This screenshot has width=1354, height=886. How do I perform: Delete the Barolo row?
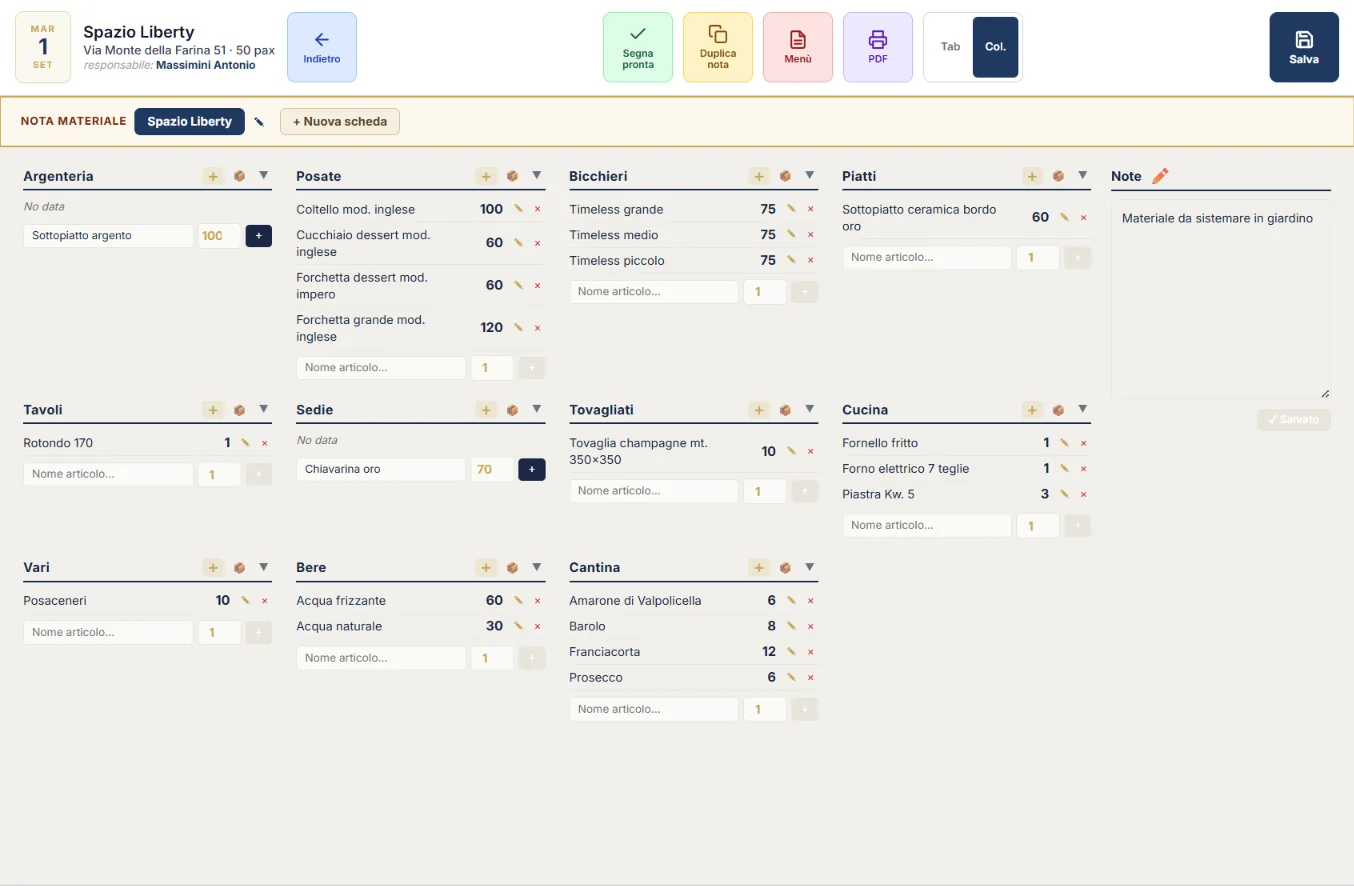click(810, 626)
